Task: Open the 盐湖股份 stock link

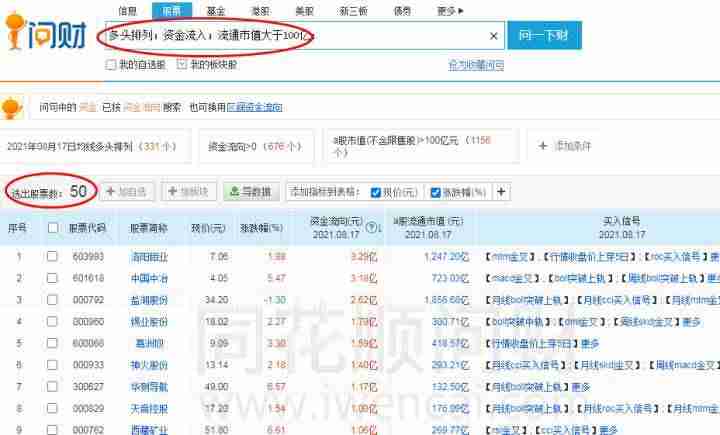Action: [x=149, y=300]
